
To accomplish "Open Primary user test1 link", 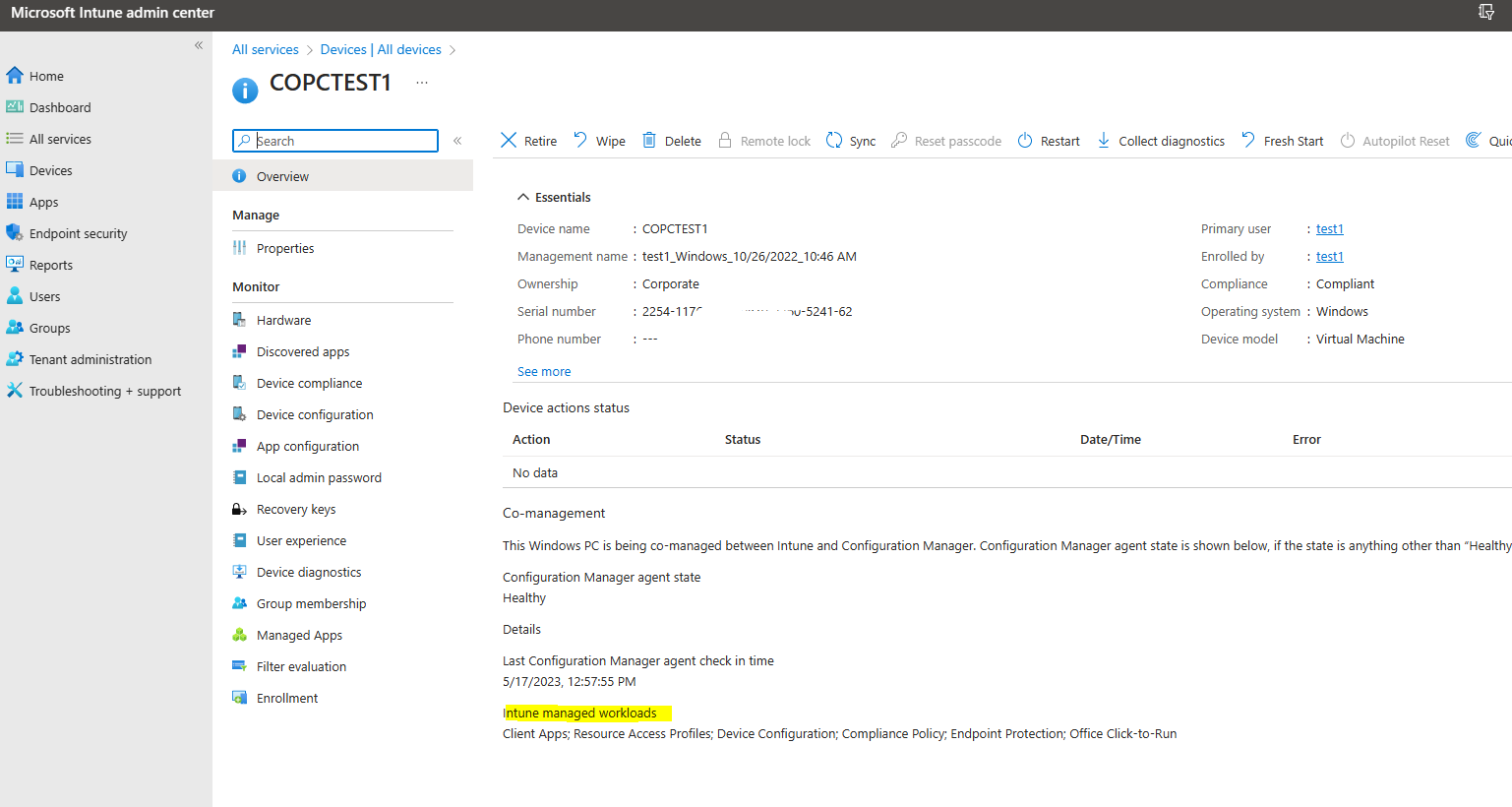I will pyautogui.click(x=1330, y=228).
